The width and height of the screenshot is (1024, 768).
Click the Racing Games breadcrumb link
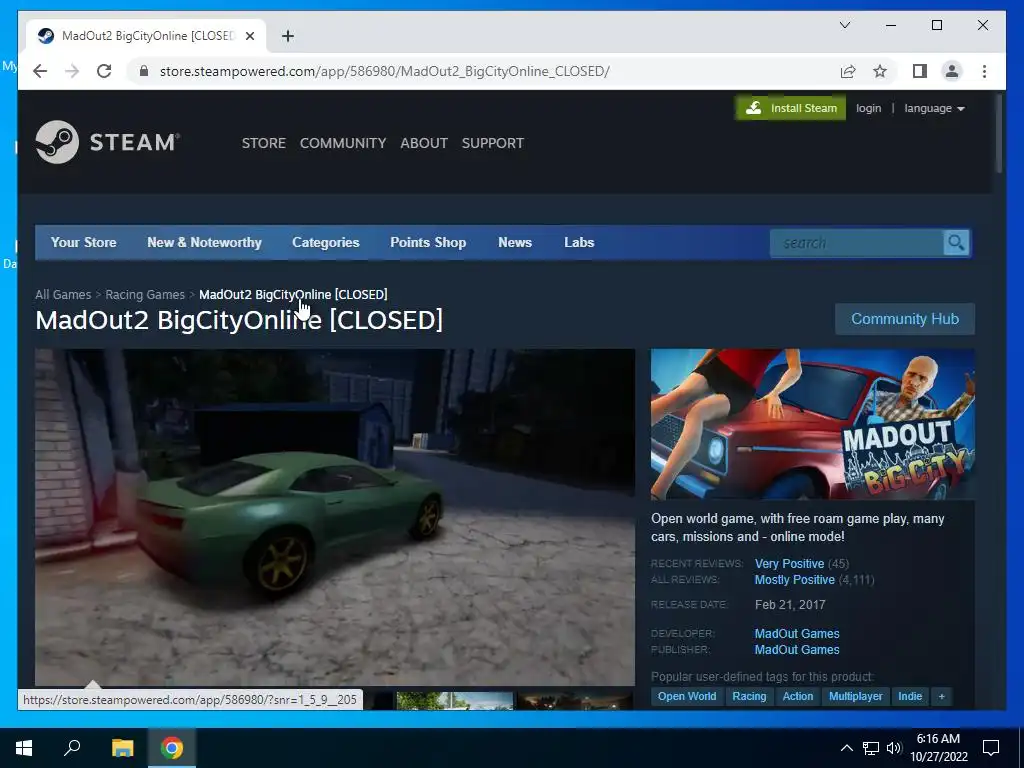point(145,295)
